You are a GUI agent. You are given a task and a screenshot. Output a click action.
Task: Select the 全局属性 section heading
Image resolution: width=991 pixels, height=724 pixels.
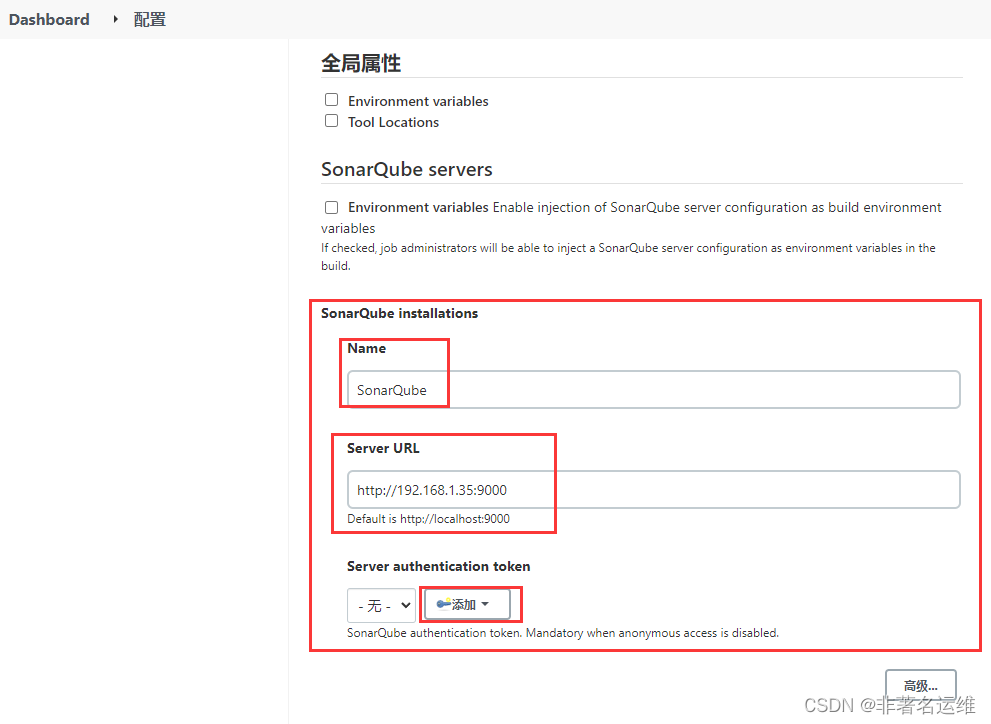[x=361, y=63]
